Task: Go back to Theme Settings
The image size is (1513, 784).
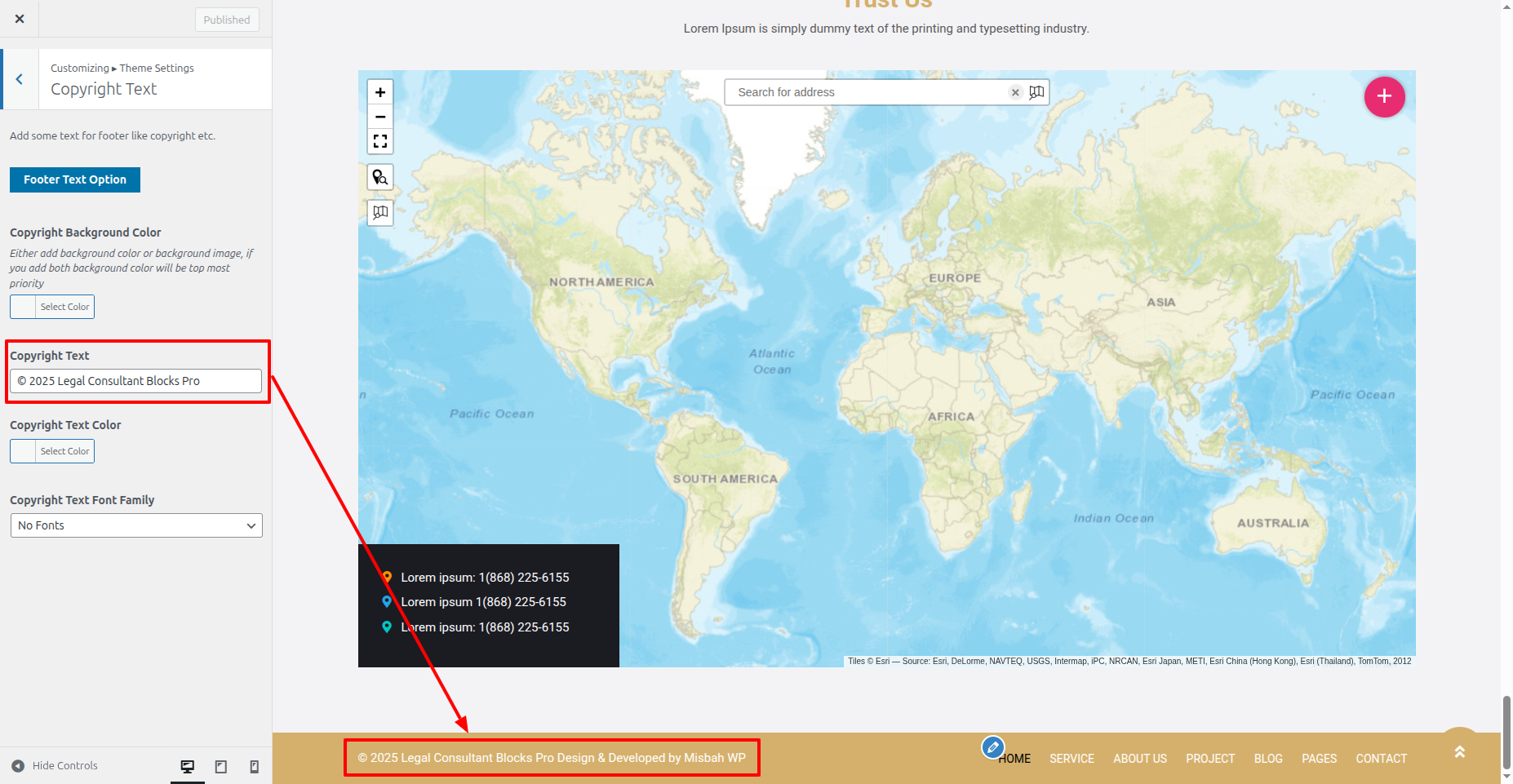Action: (20, 79)
